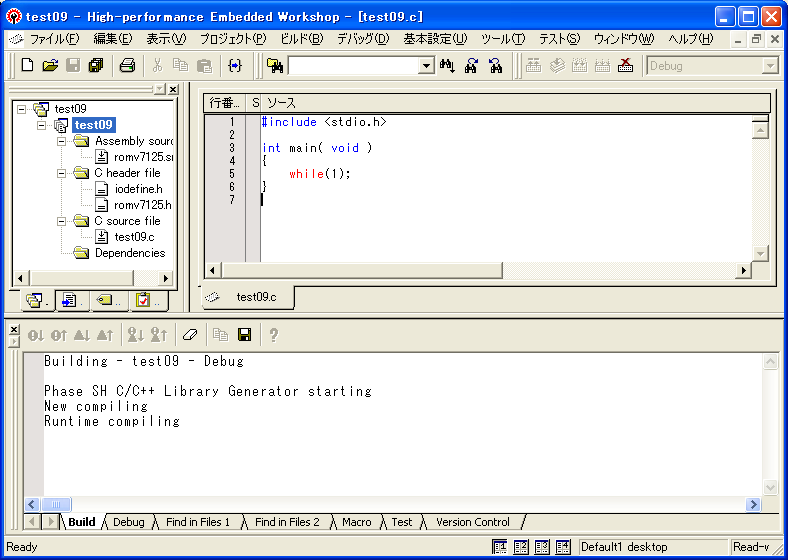Select iodefine.h in the project tree
The image size is (788, 560).
(137, 189)
